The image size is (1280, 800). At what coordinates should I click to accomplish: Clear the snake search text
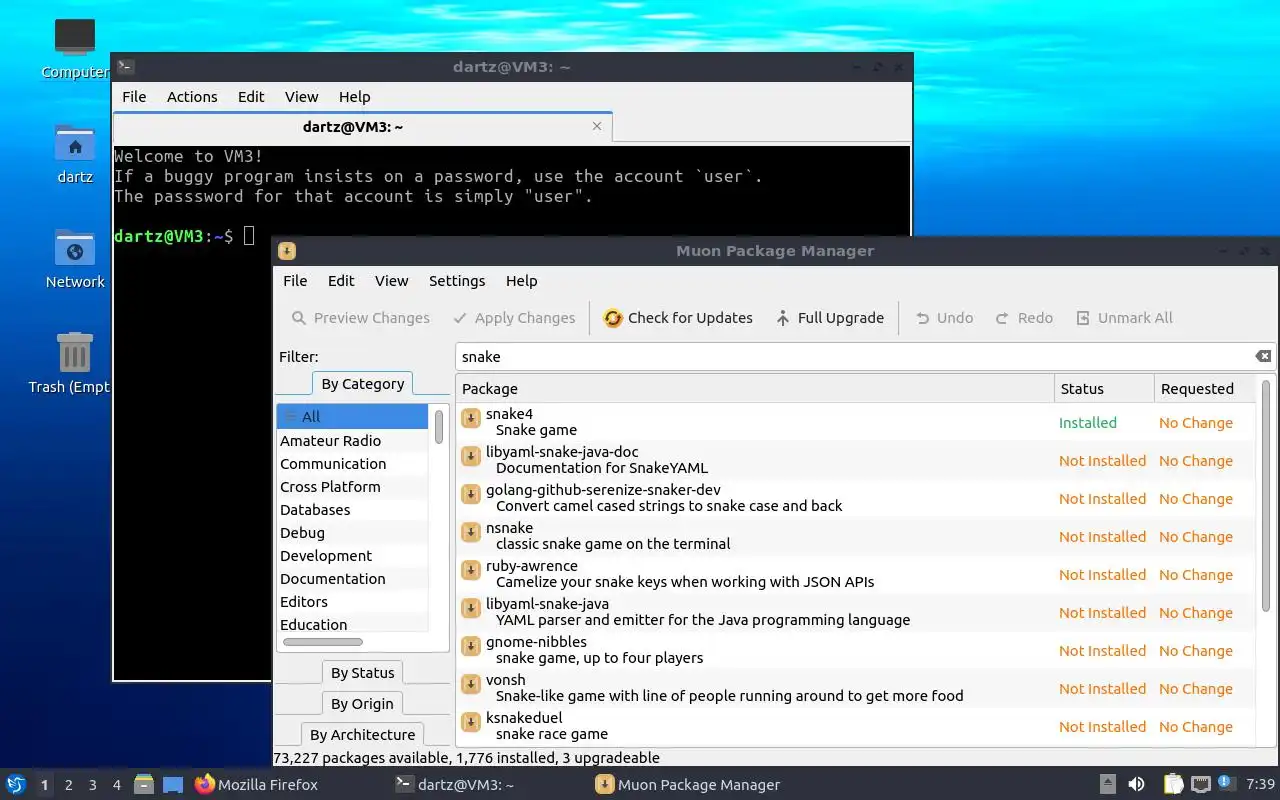tap(1263, 357)
